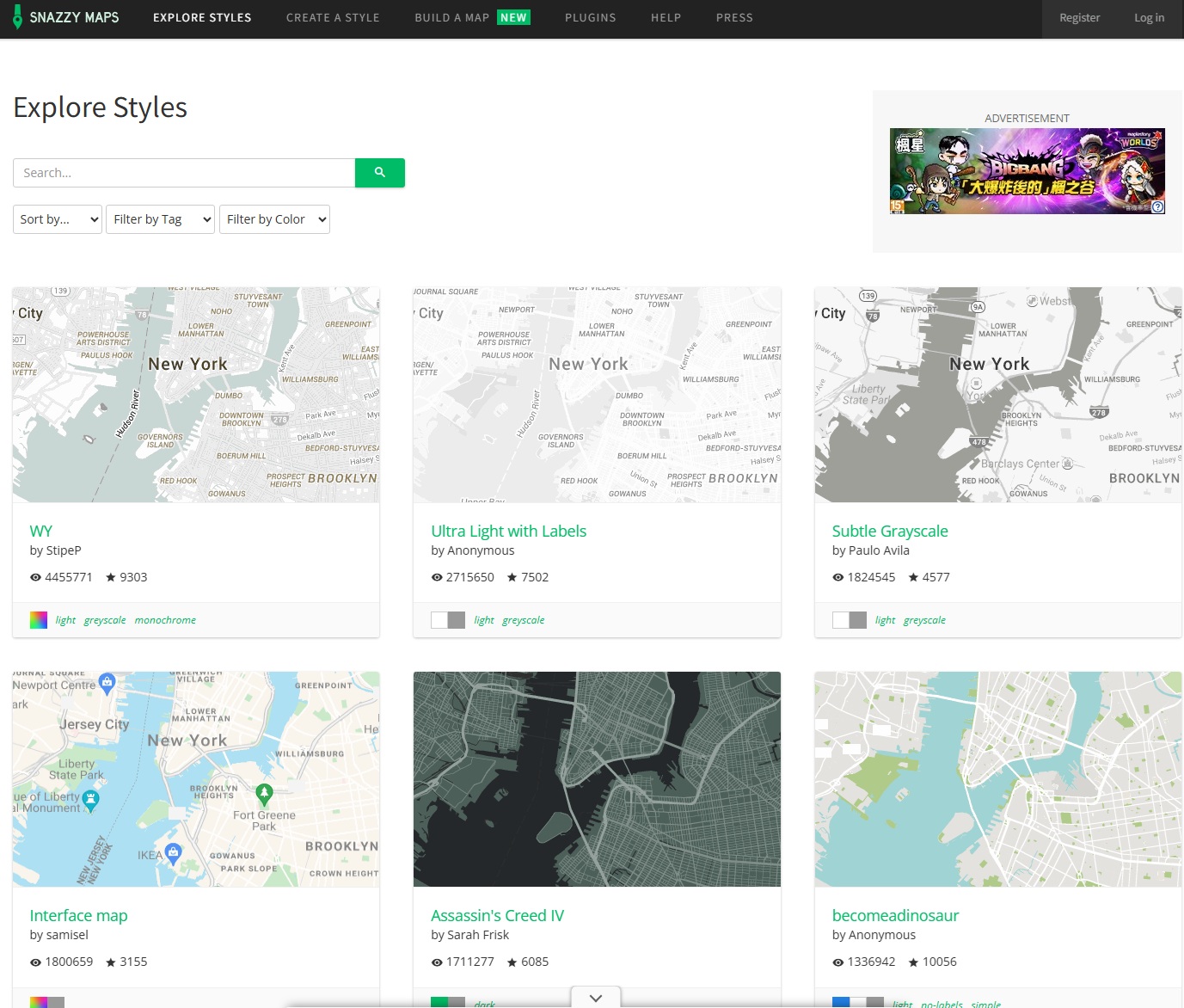This screenshot has width=1184, height=1008.
Task: Click the white-gray swatch on Subtle Grayscale
Action: [849, 620]
